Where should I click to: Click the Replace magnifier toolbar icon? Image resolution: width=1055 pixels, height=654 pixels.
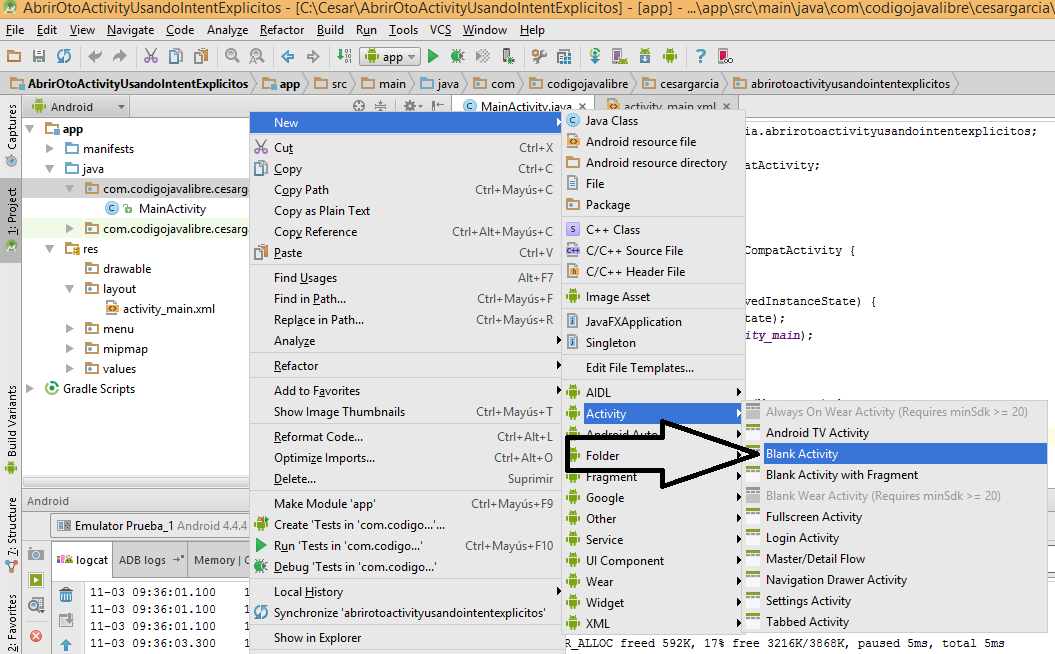pos(256,57)
